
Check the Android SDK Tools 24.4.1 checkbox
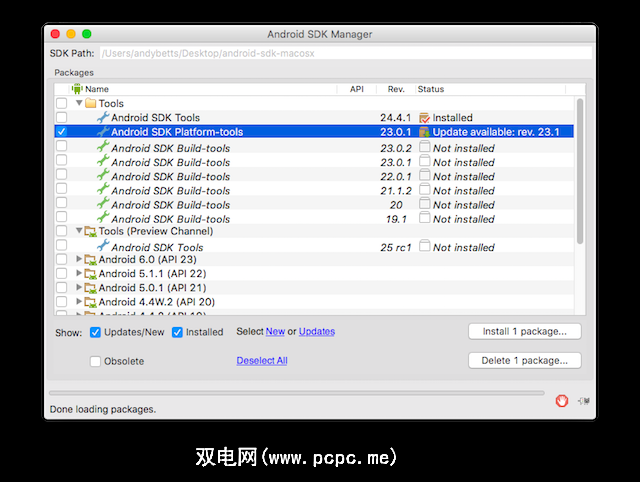pyautogui.click(x=62, y=118)
